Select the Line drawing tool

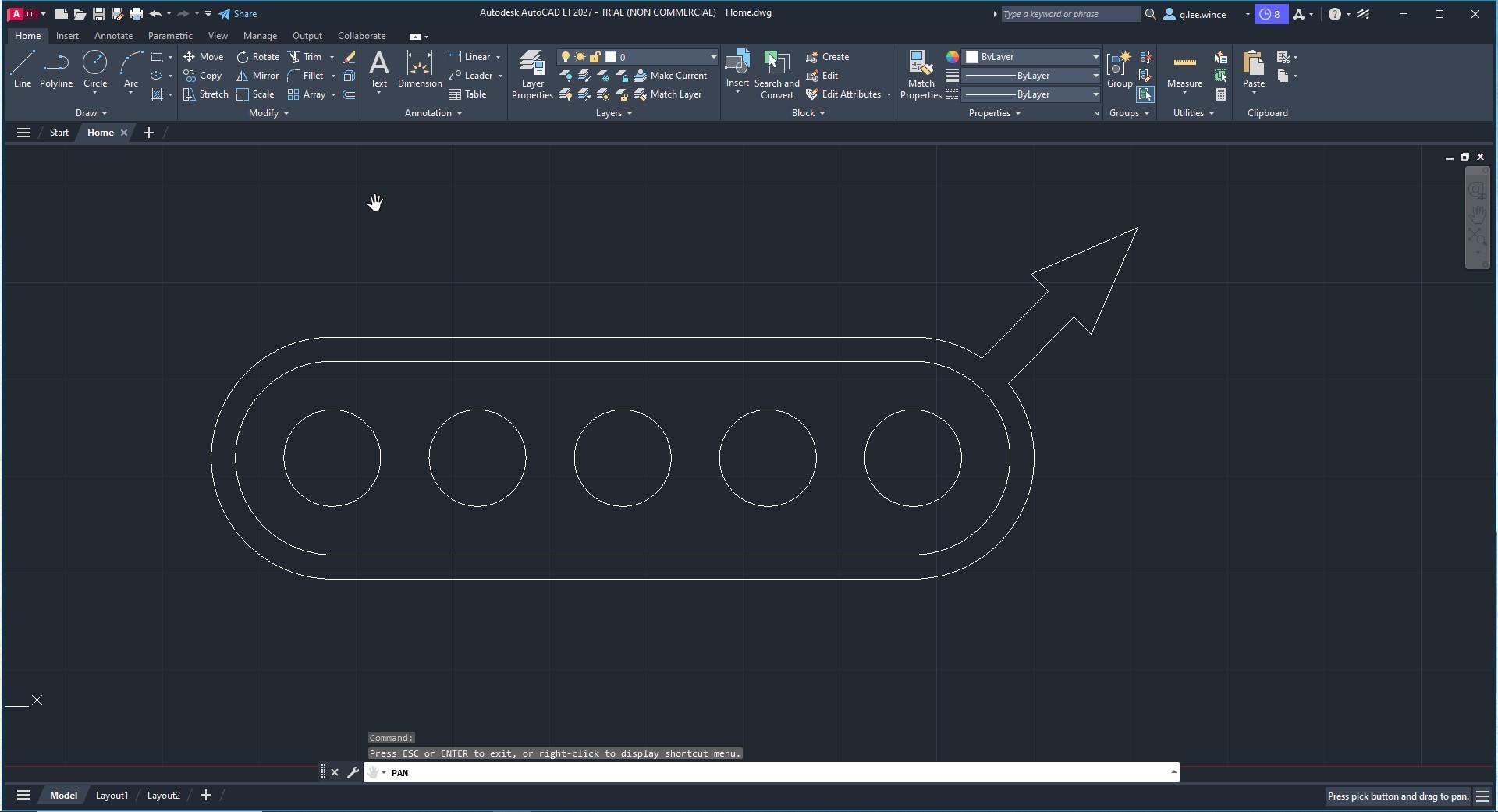pyautogui.click(x=23, y=69)
